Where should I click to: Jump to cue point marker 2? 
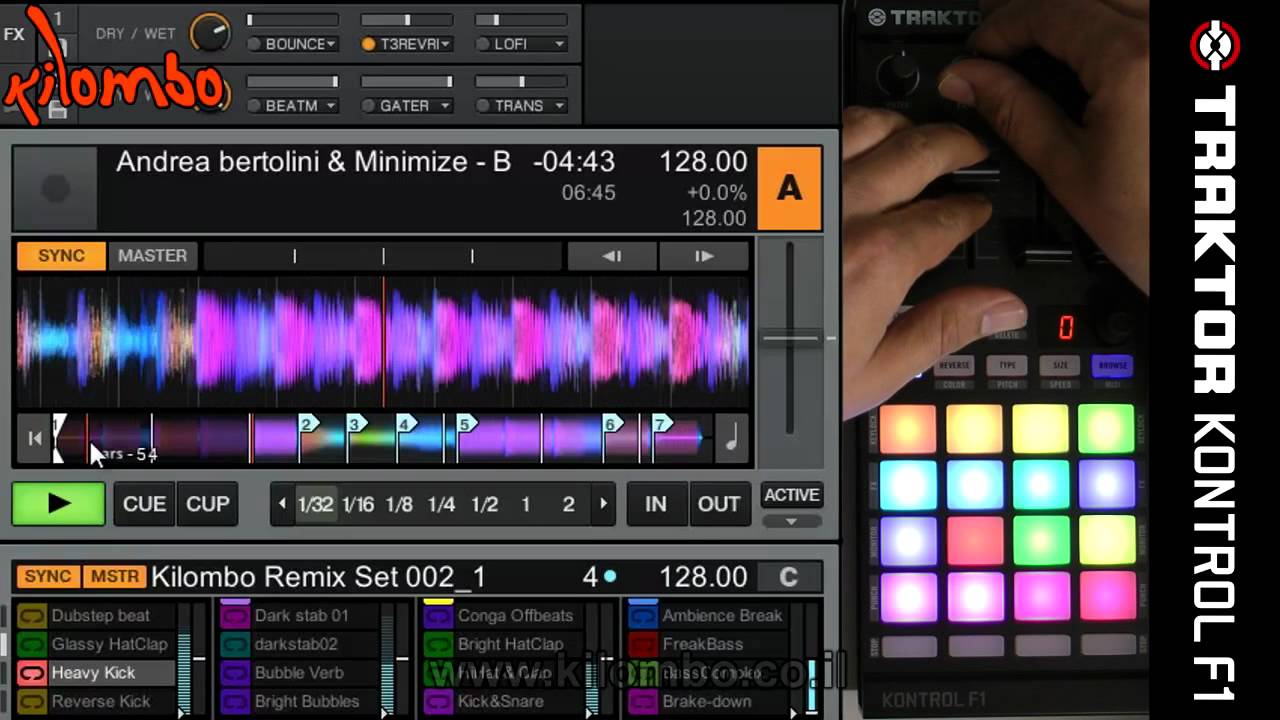pyautogui.click(x=309, y=424)
